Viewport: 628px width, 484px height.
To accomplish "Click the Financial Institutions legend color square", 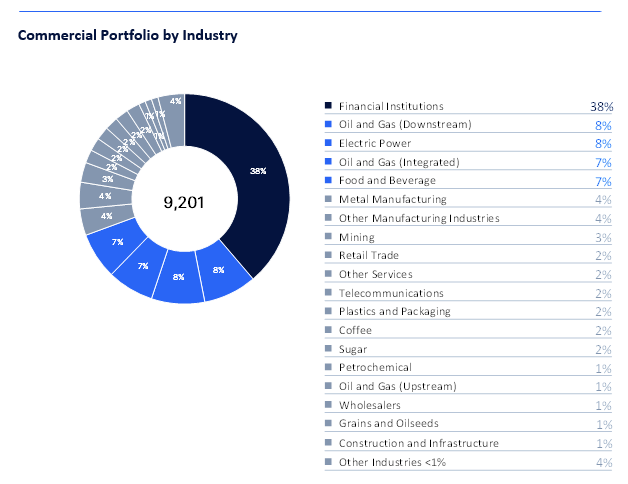I will tap(328, 106).
